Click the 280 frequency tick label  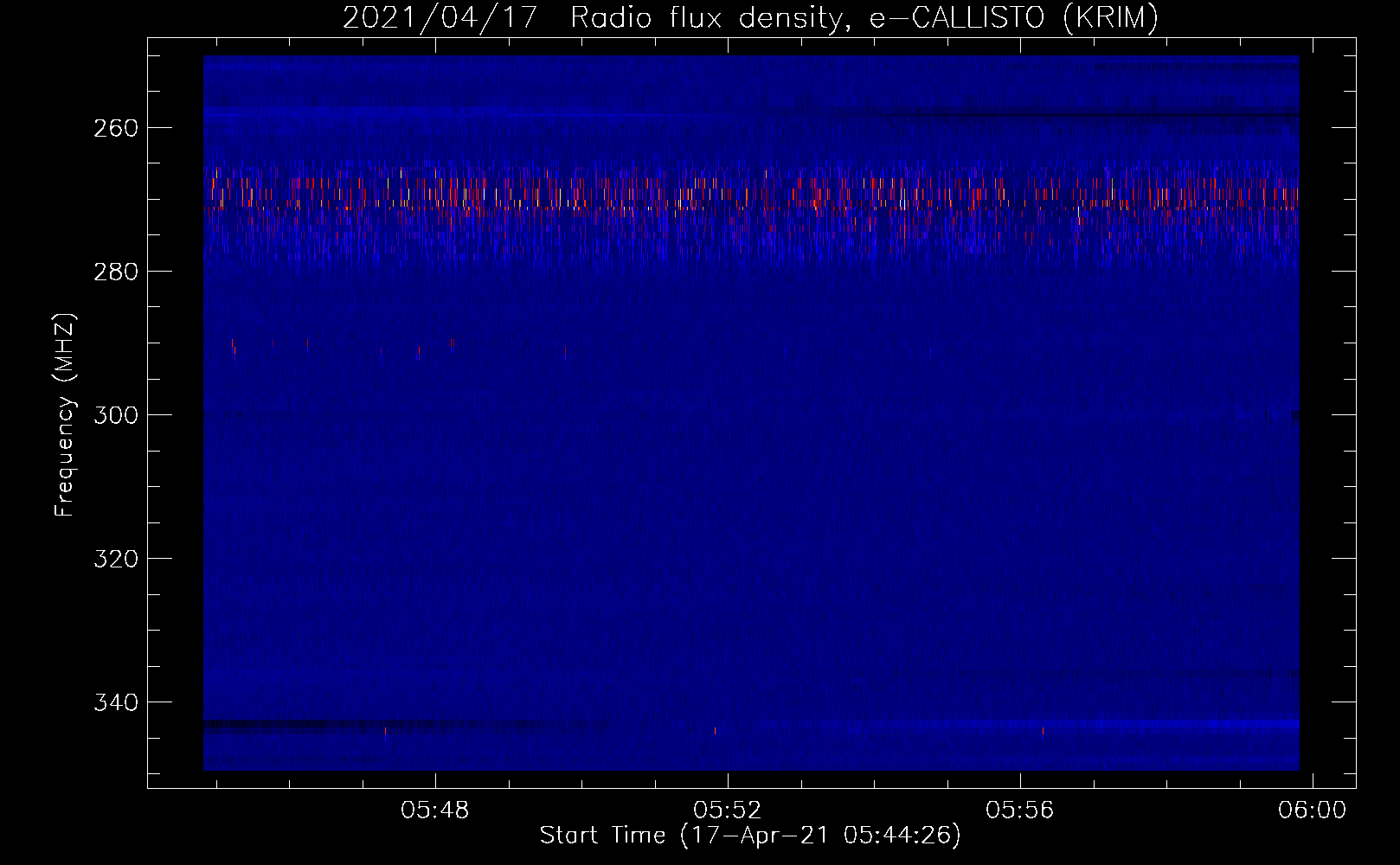tap(116, 272)
